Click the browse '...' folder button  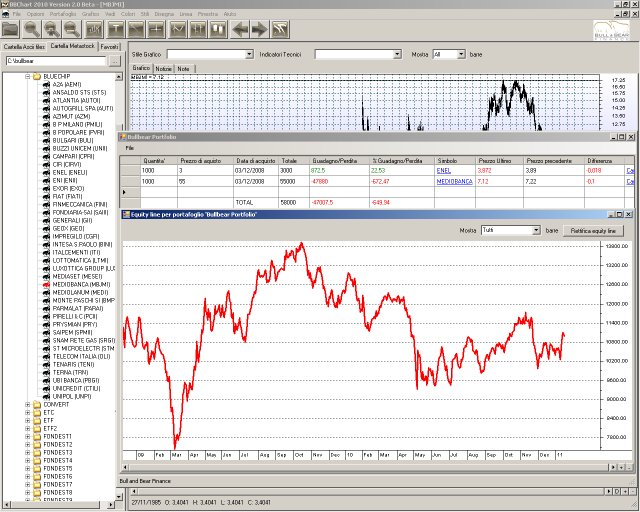[115, 61]
